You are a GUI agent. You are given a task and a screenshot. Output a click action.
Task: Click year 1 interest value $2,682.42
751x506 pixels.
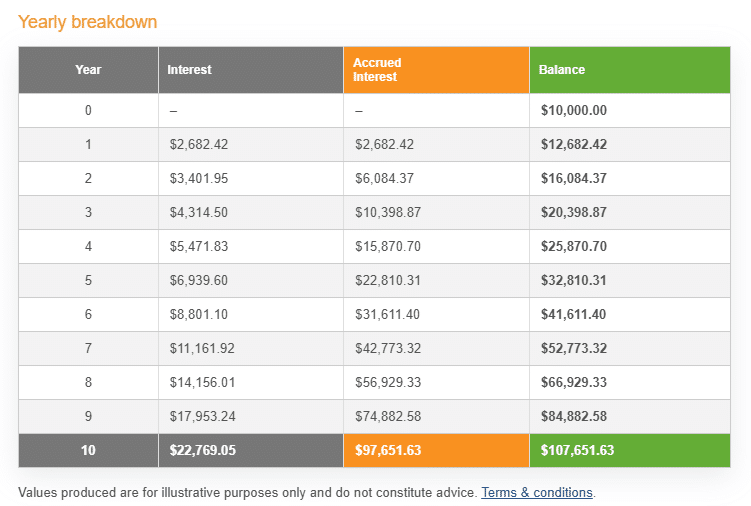[x=199, y=144]
